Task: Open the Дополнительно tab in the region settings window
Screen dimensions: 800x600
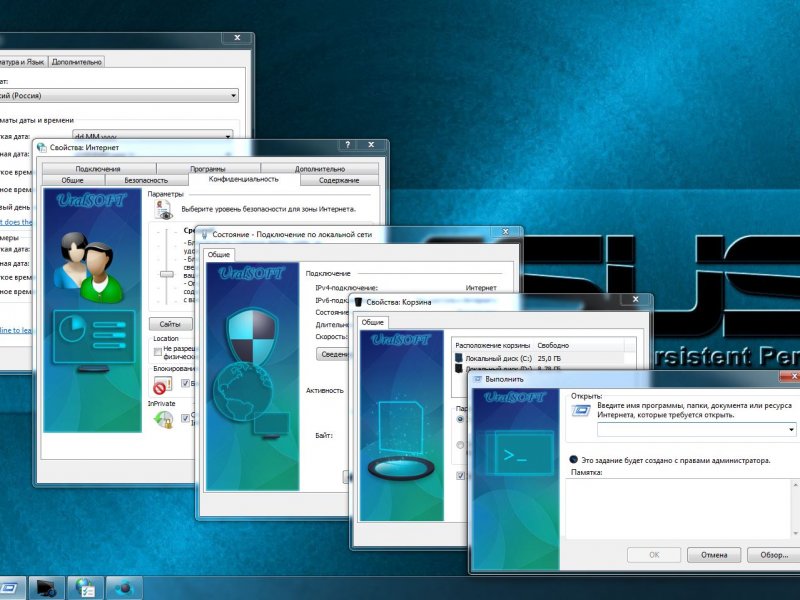Action: coord(77,62)
